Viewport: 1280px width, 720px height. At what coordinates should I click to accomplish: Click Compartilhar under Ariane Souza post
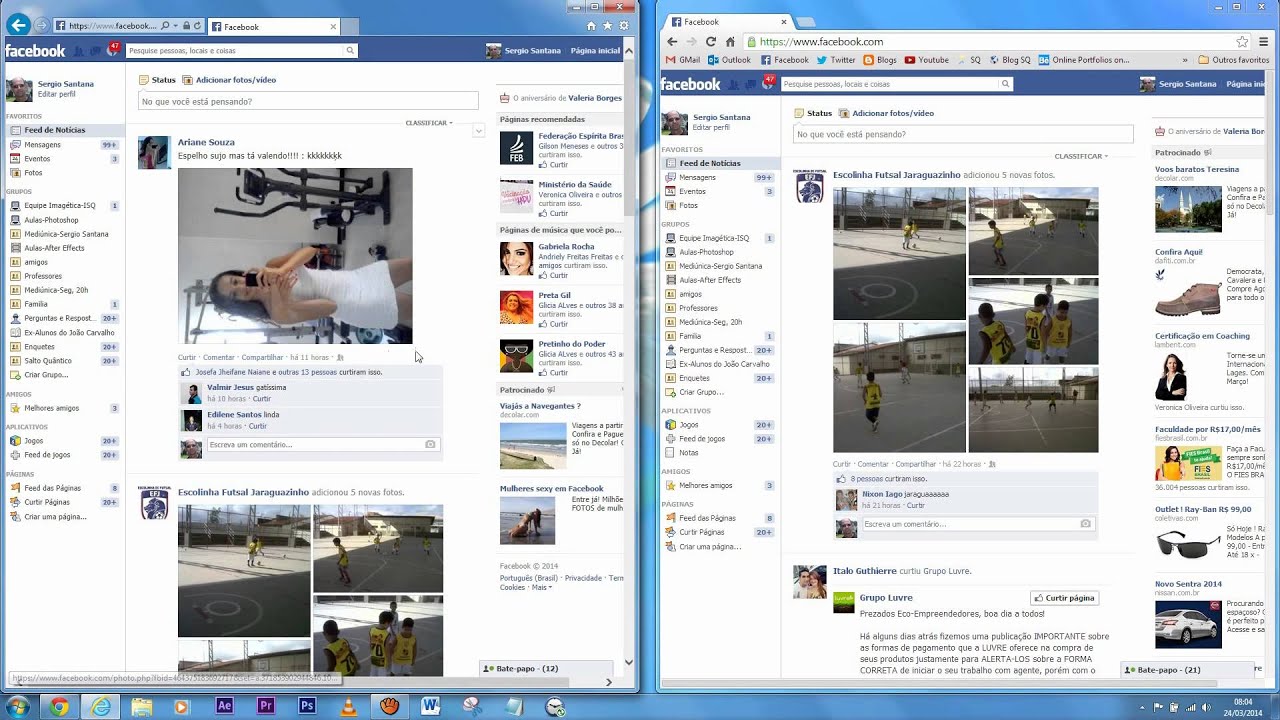pos(262,357)
